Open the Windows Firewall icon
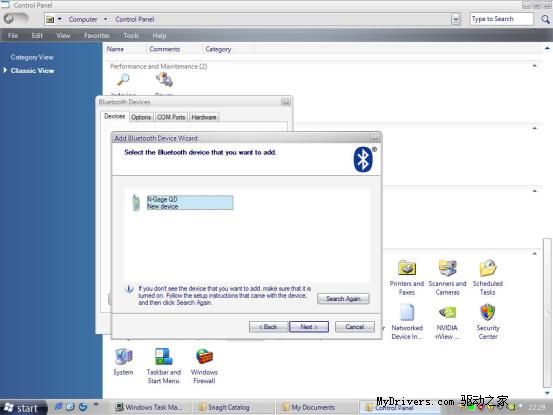This screenshot has width=553, height=415. pos(204,357)
